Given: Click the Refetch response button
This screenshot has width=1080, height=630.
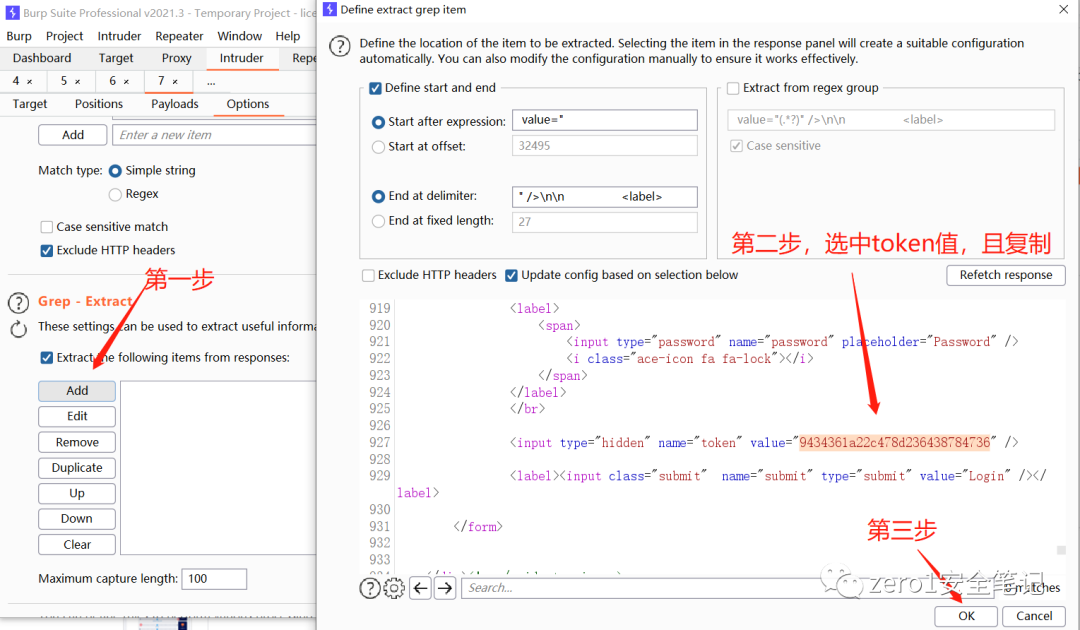Looking at the screenshot, I should [x=1006, y=275].
